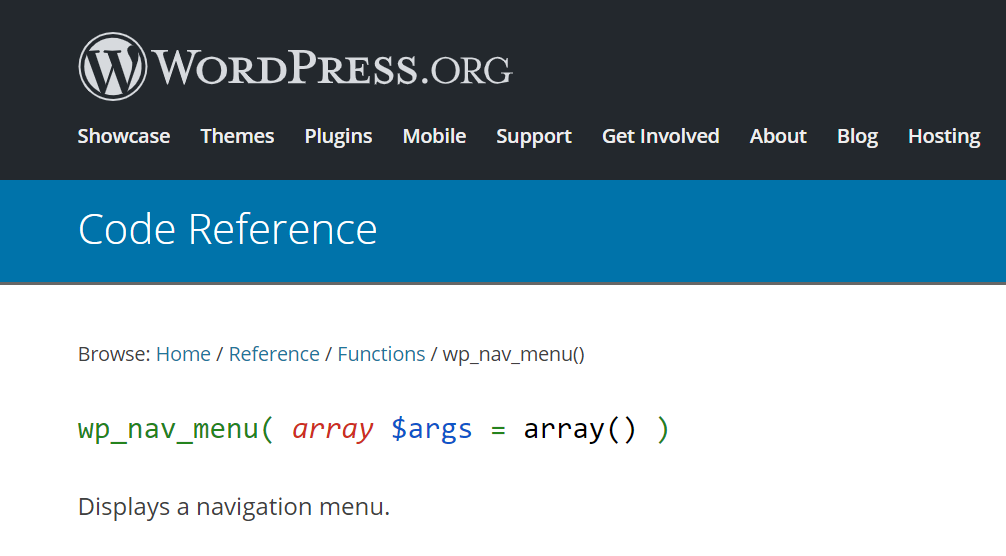This screenshot has width=1006, height=556.
Task: Follow the Home breadcrumb link
Action: pyautogui.click(x=183, y=354)
